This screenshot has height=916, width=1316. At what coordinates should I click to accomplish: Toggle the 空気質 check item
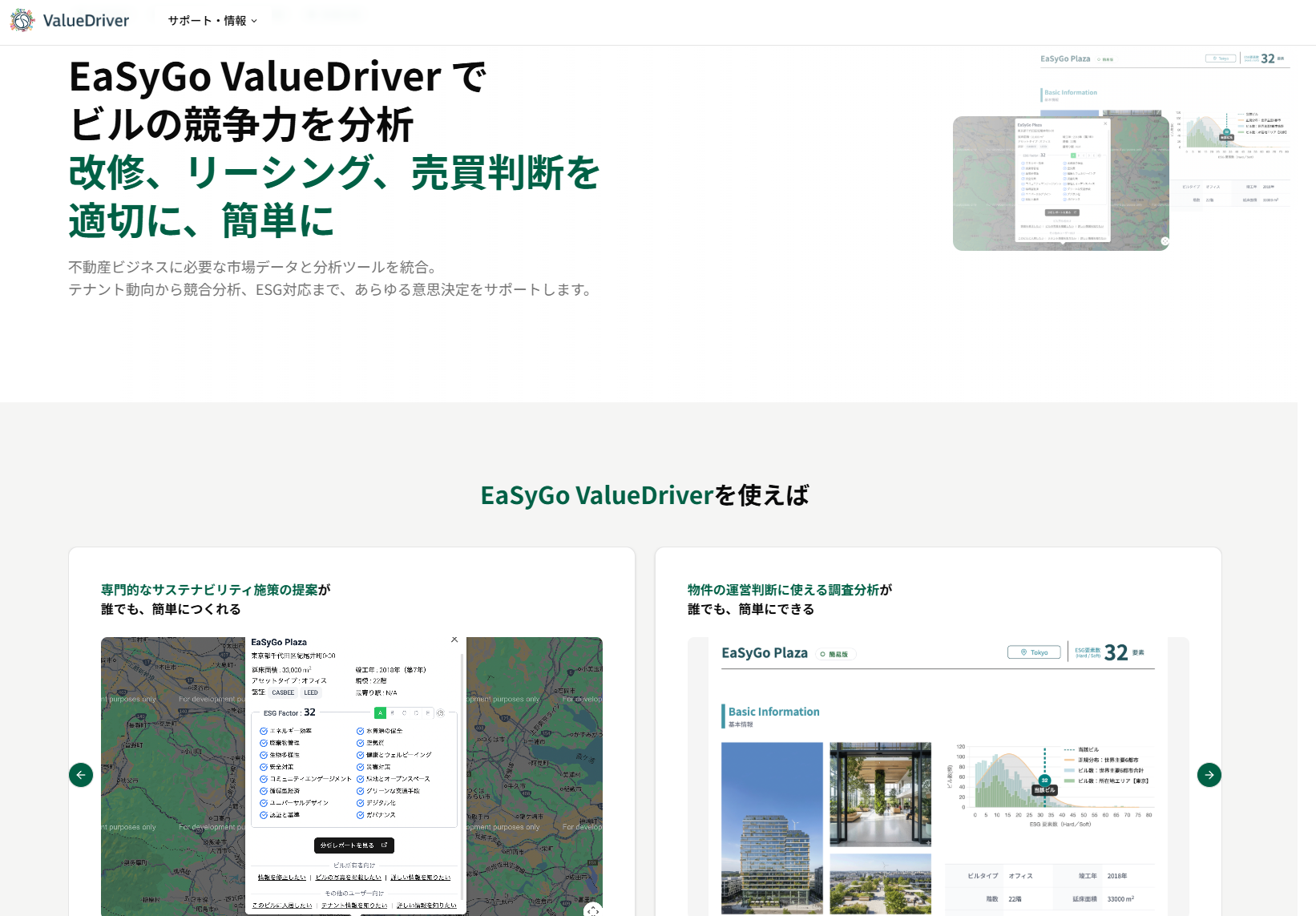click(x=370, y=743)
